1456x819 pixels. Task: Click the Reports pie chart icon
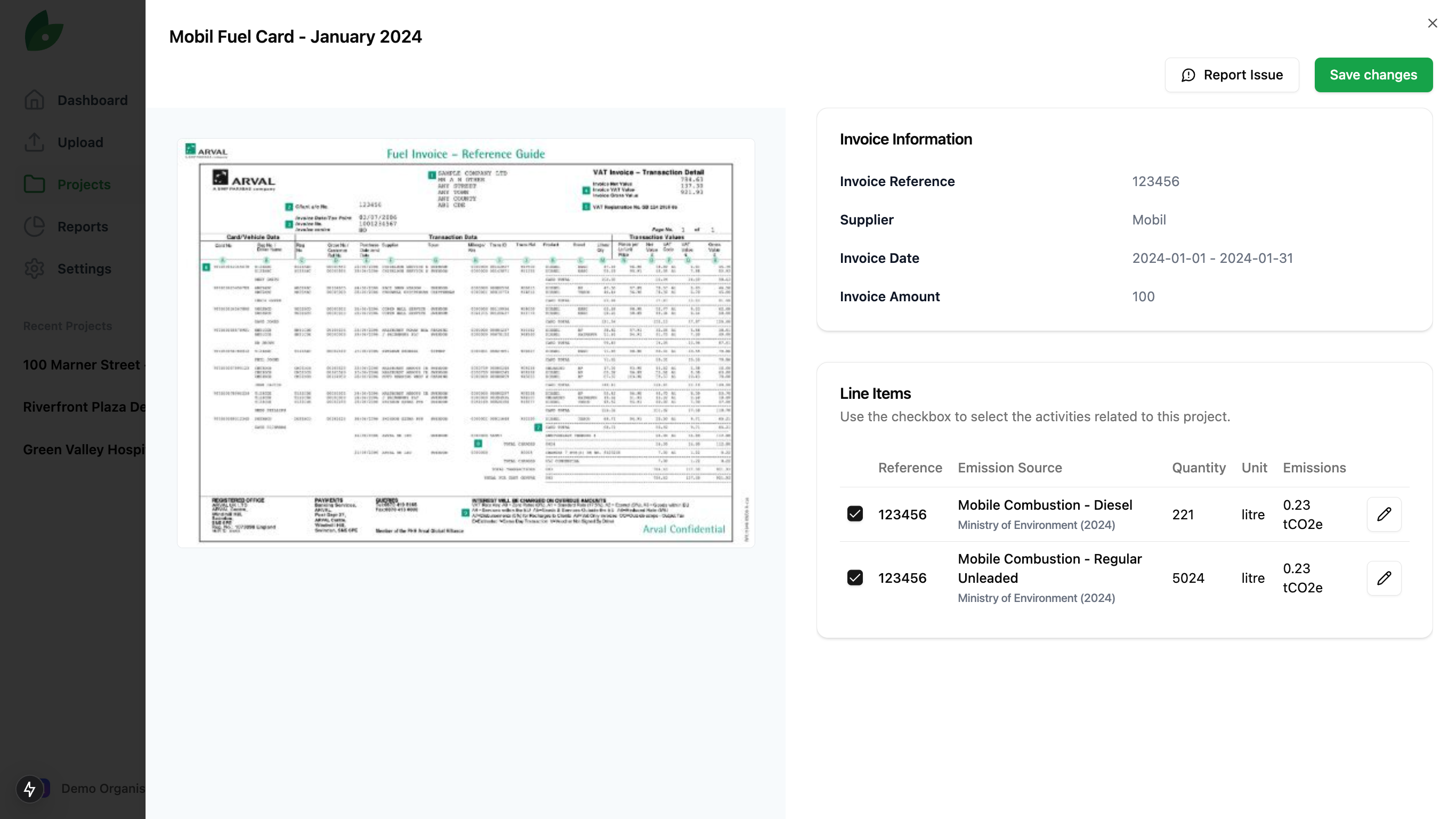[x=35, y=227]
